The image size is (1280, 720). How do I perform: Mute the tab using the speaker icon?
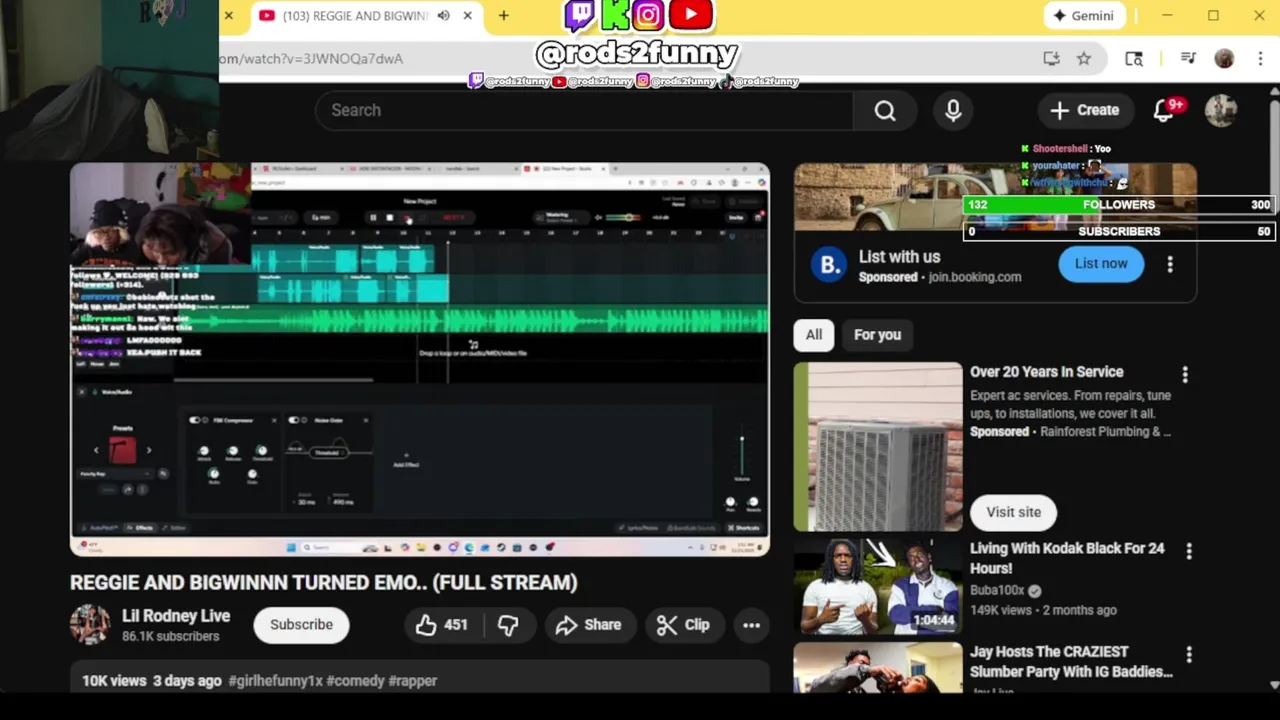coord(443,16)
